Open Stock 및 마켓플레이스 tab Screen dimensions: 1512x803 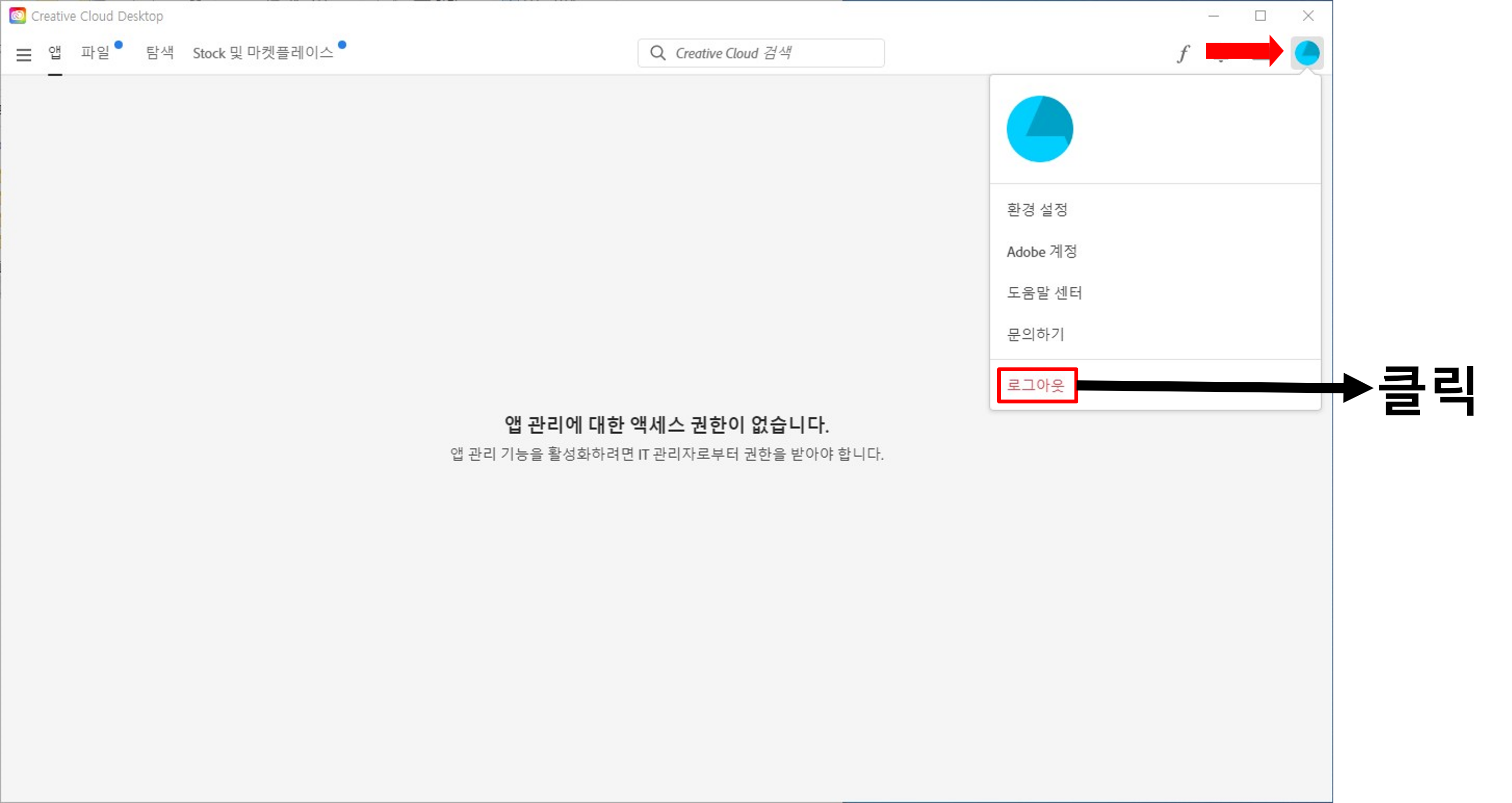263,53
